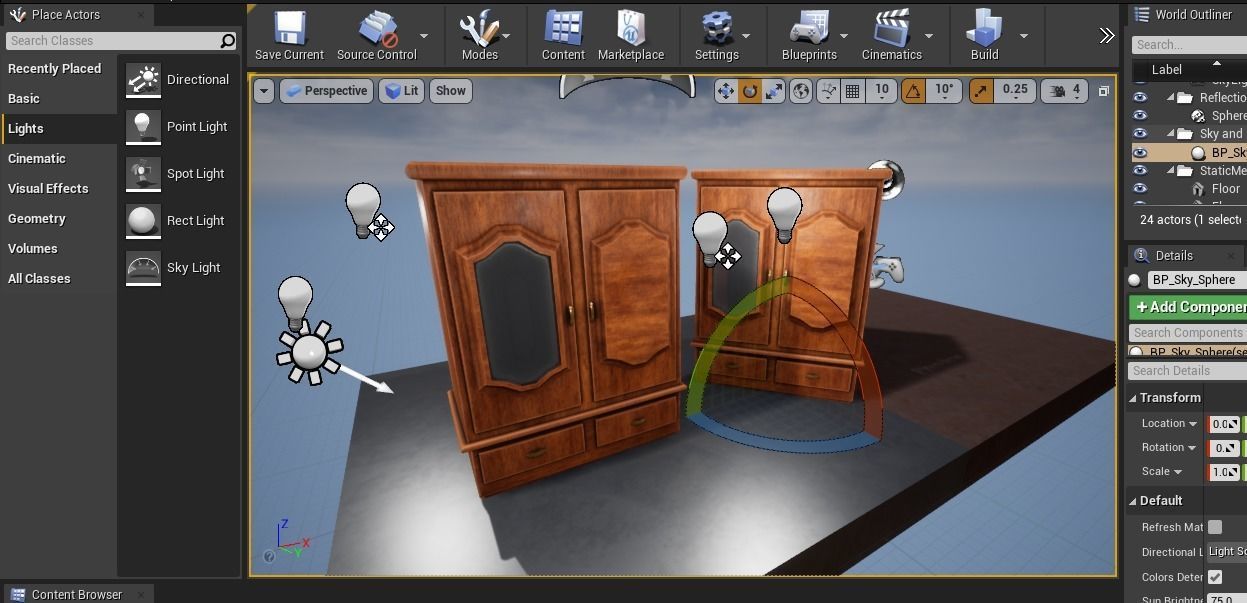Screen dimensions: 1247x603
Task: Select the Sky Light icon
Action: coord(143,268)
